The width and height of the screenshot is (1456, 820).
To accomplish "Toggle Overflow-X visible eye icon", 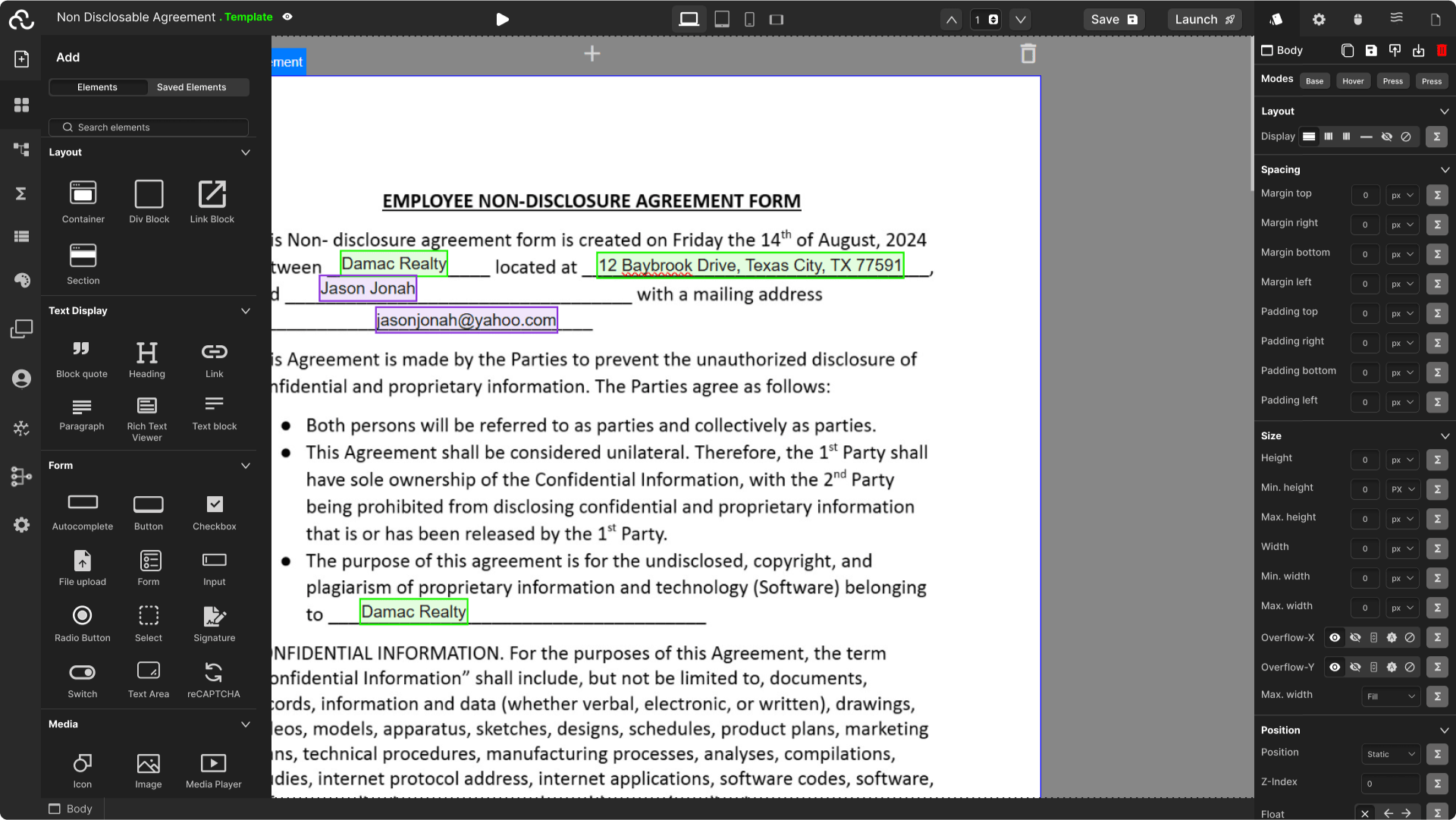I will 1335,638.
